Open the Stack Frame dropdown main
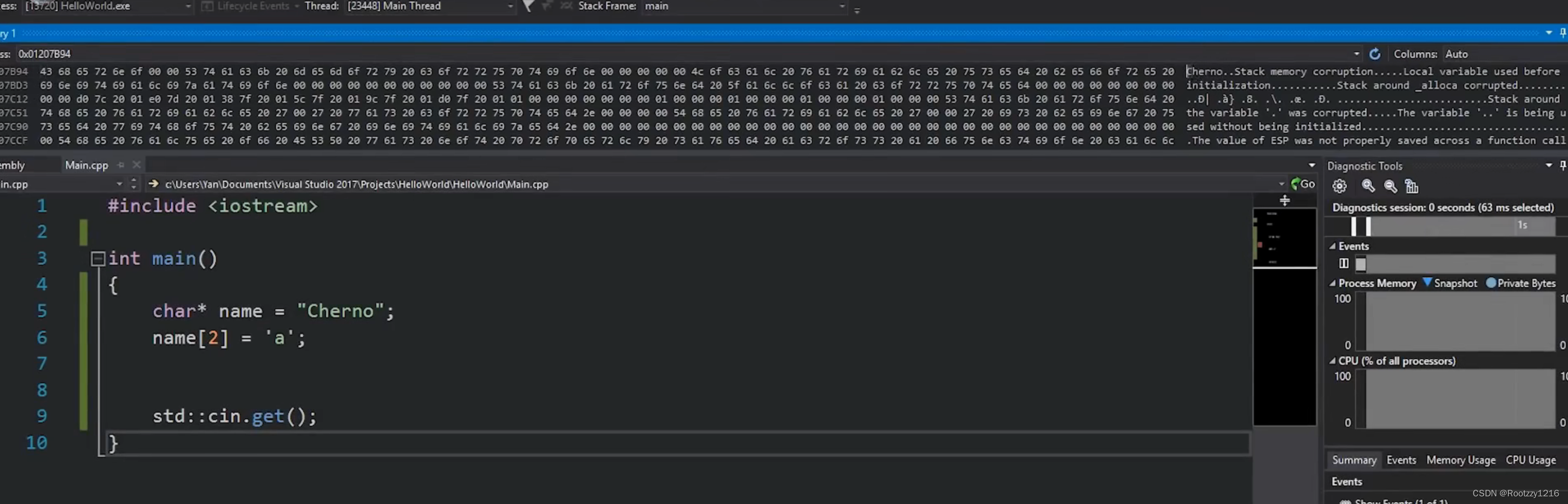1568x504 pixels. coord(745,6)
